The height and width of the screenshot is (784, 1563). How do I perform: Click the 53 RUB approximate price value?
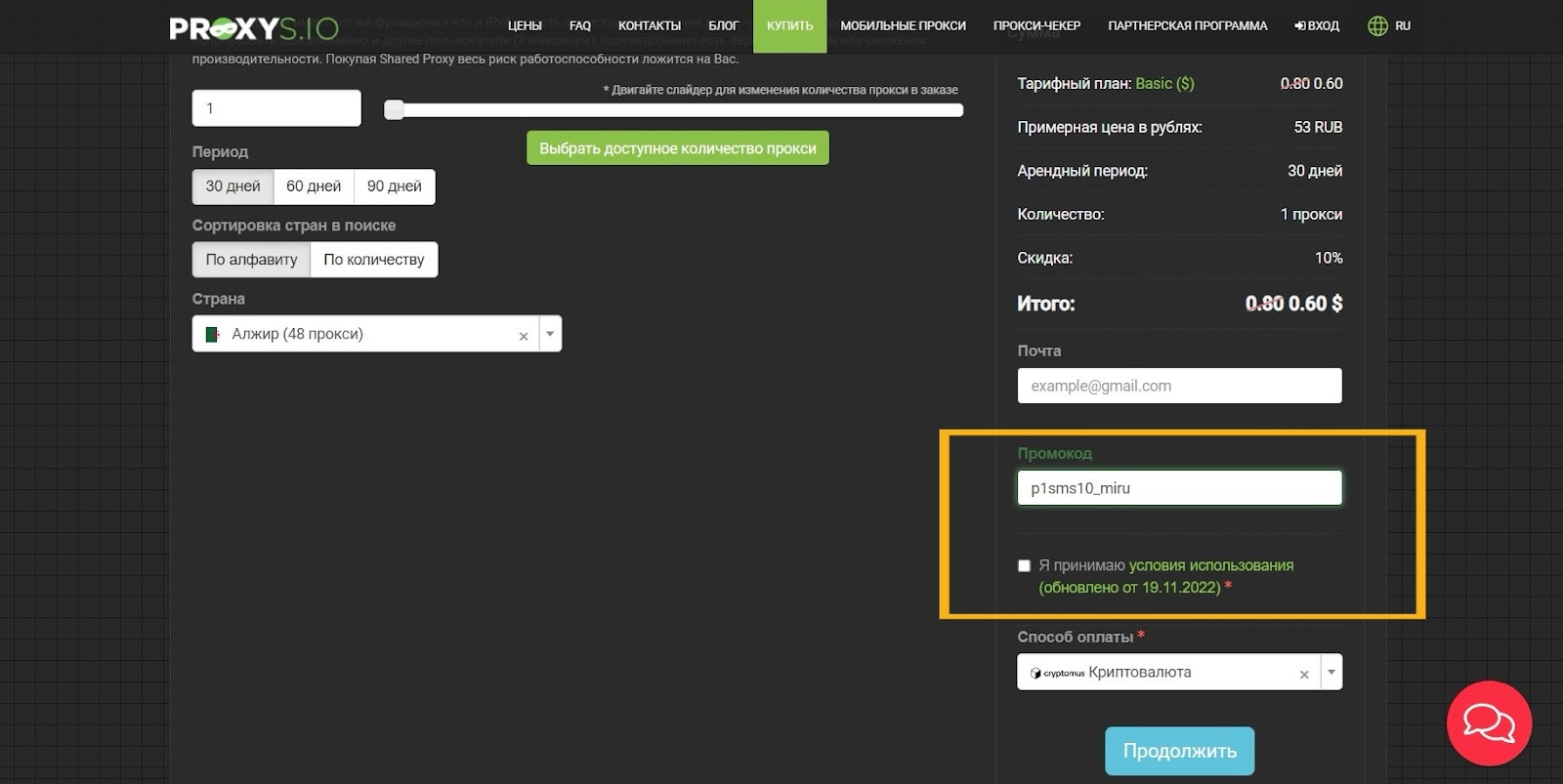click(x=1318, y=128)
